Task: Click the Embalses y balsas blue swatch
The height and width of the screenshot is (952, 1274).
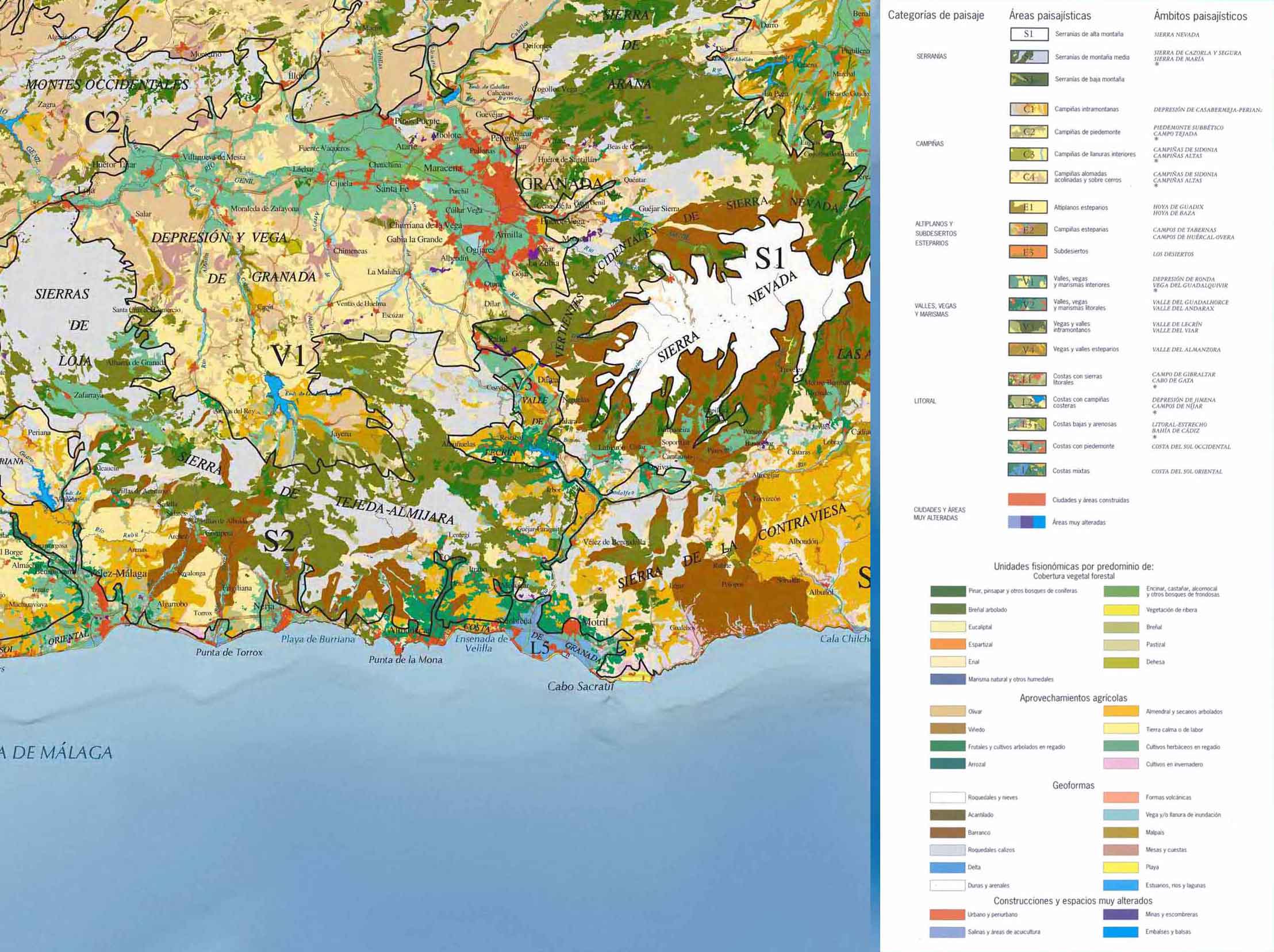Action: click(x=1121, y=931)
